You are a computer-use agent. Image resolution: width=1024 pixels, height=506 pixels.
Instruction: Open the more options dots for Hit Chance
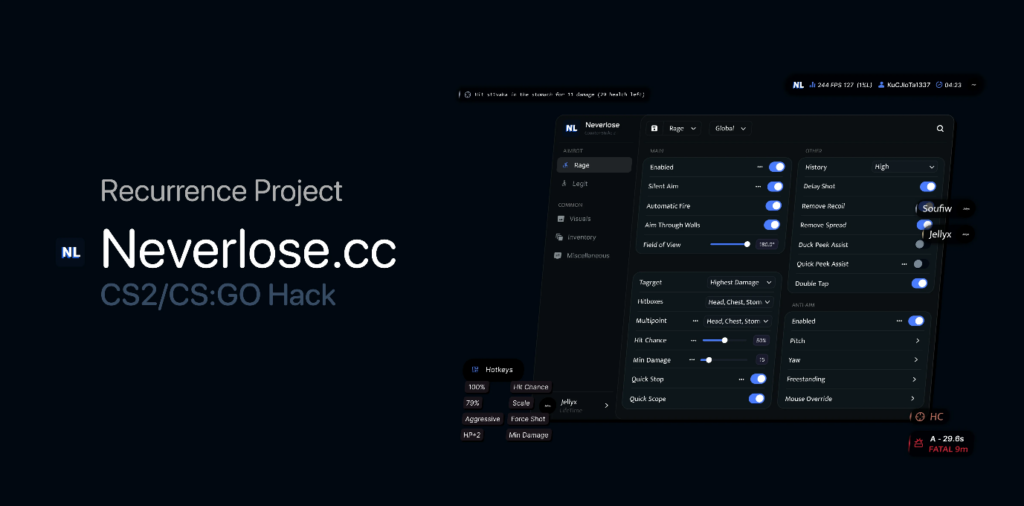click(x=693, y=340)
